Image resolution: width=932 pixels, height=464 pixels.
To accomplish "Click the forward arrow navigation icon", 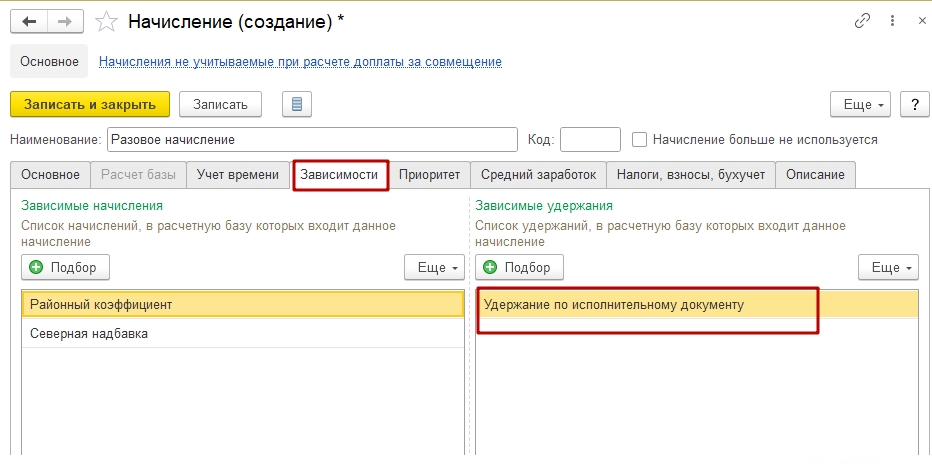I will (x=65, y=22).
